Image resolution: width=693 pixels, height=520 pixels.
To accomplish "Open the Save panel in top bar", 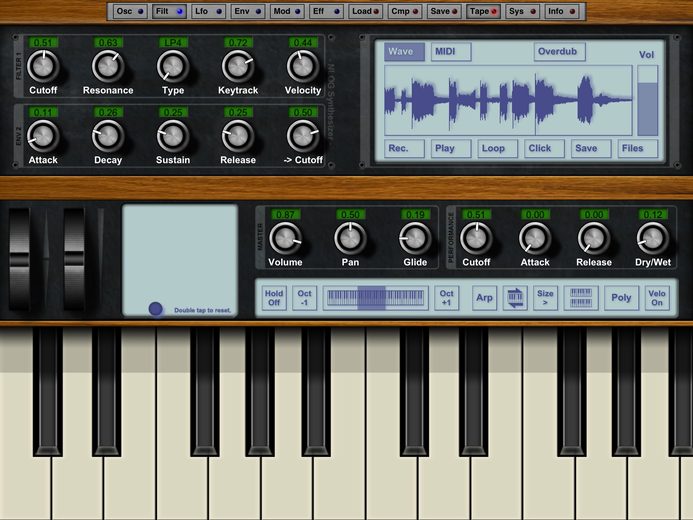I will (444, 11).
